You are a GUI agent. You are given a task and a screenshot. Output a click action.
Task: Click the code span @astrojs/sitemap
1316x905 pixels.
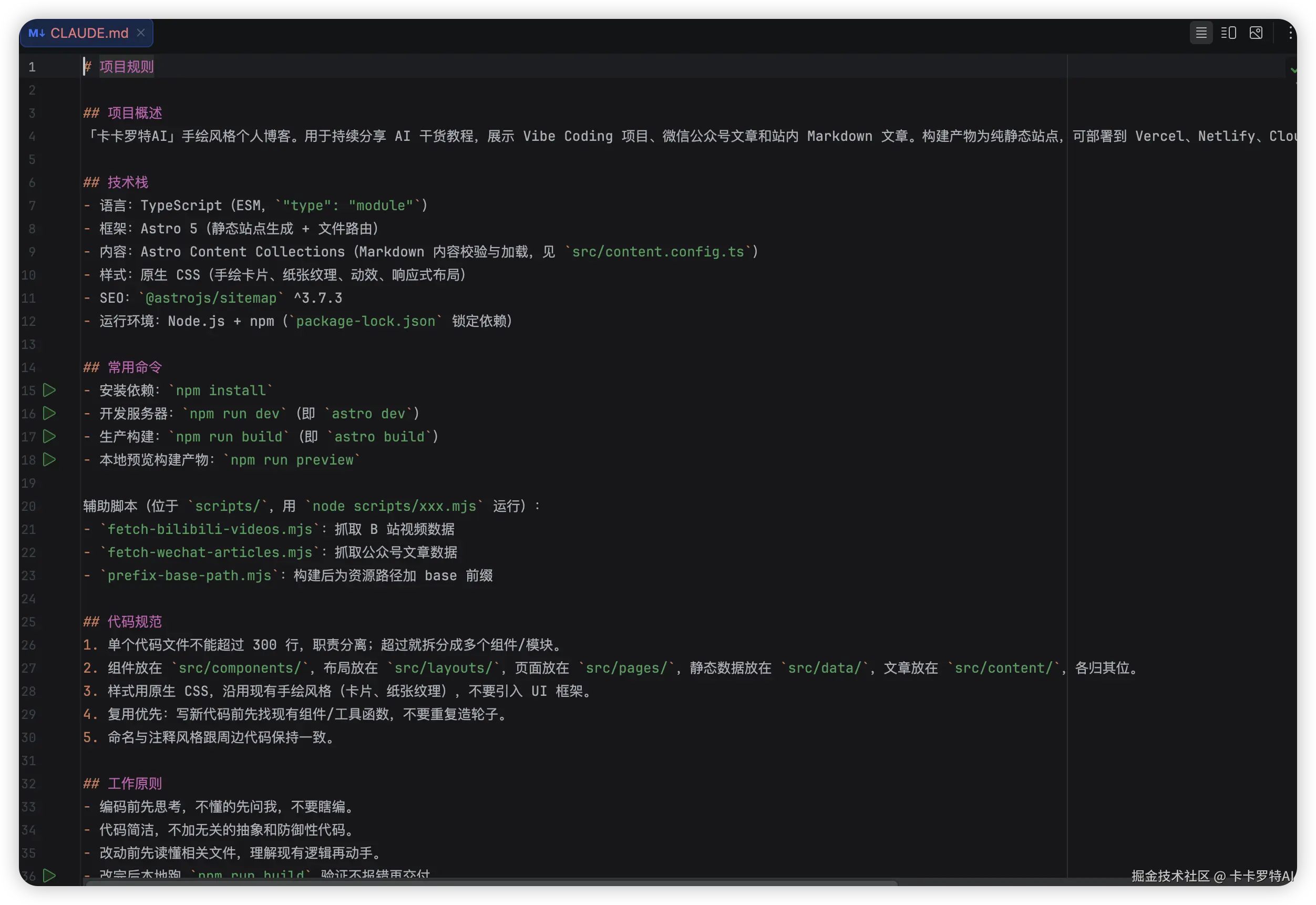210,297
